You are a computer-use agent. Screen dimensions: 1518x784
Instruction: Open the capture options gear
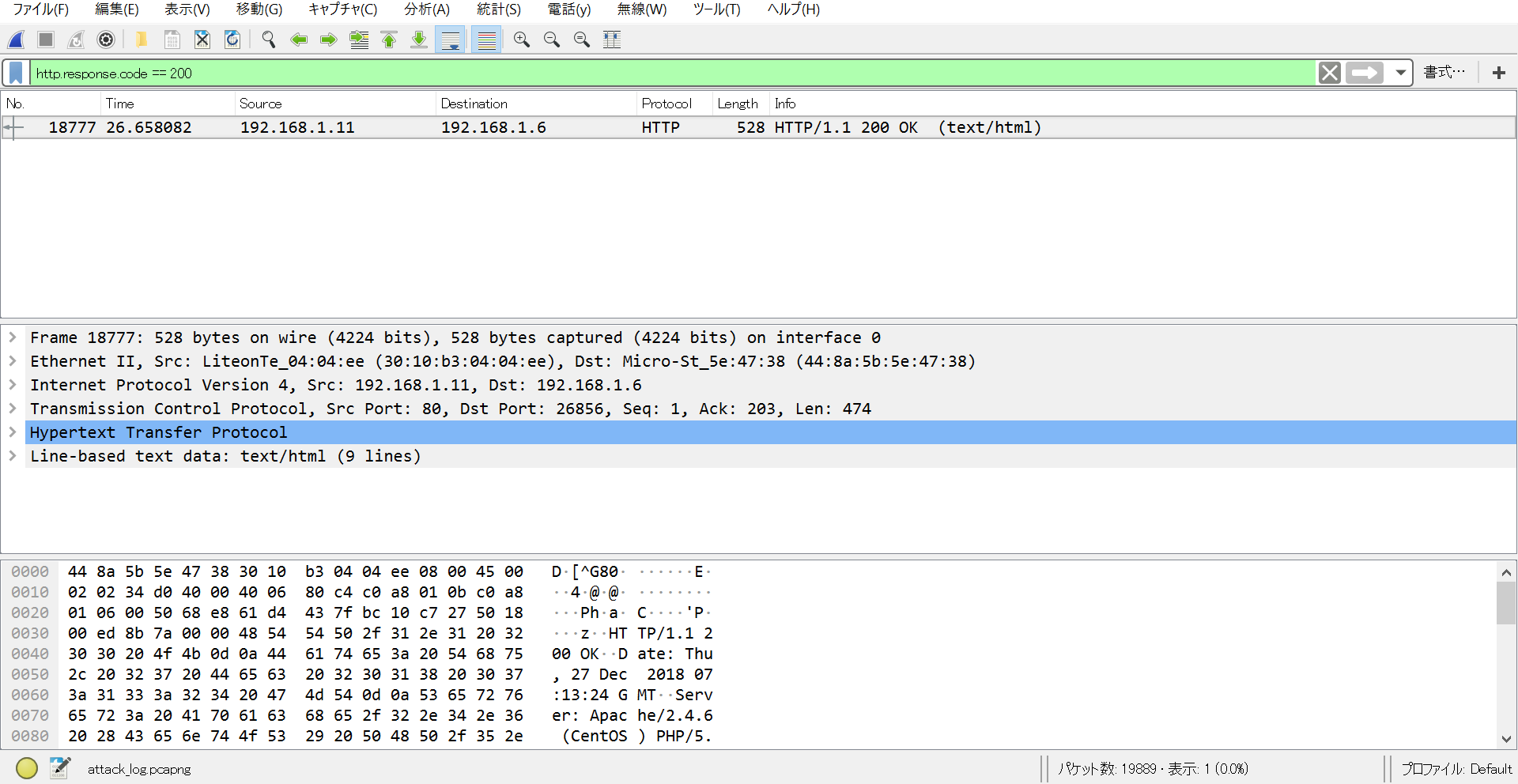click(x=105, y=40)
